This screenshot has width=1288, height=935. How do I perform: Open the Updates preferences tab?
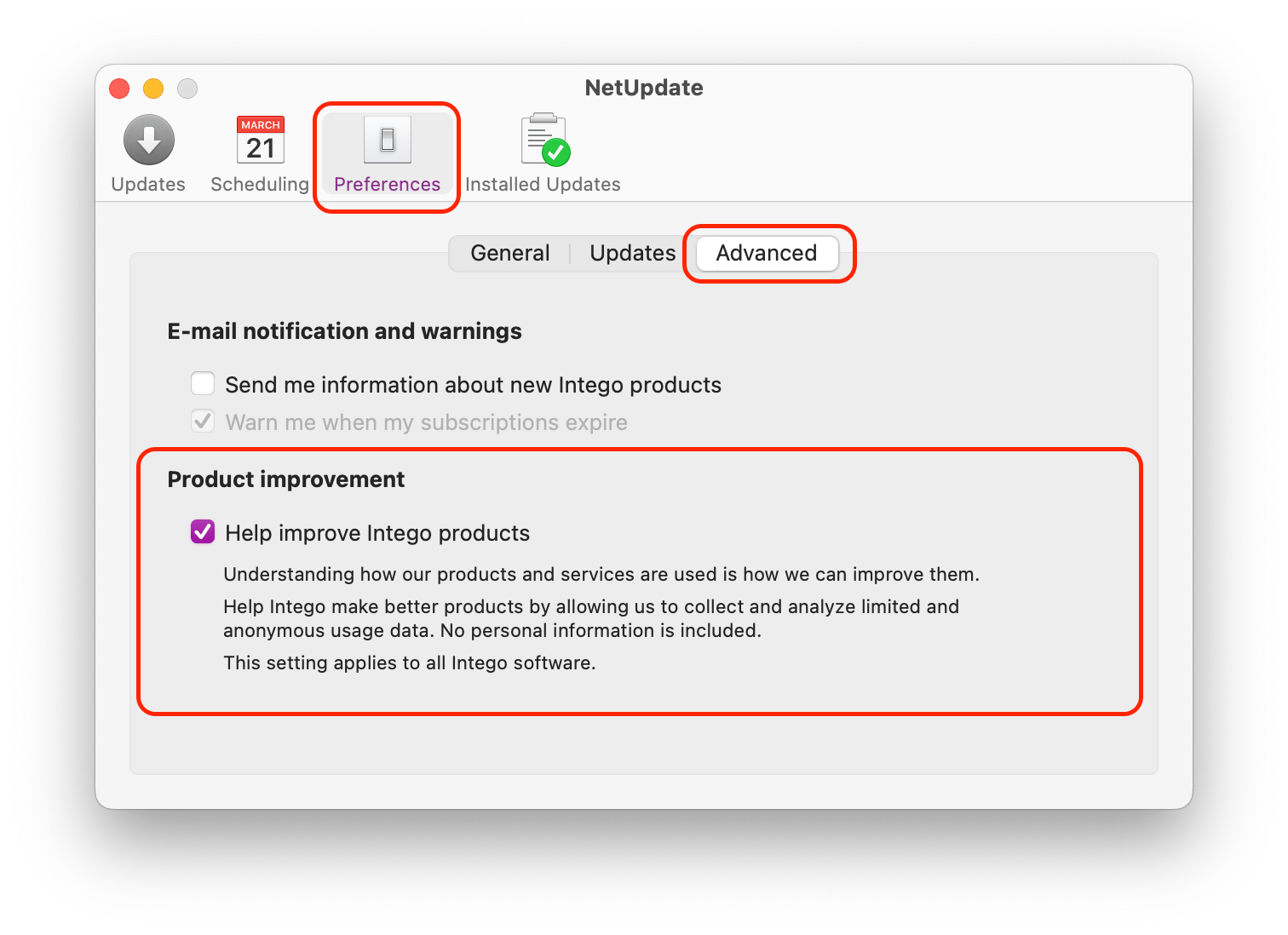click(x=632, y=252)
